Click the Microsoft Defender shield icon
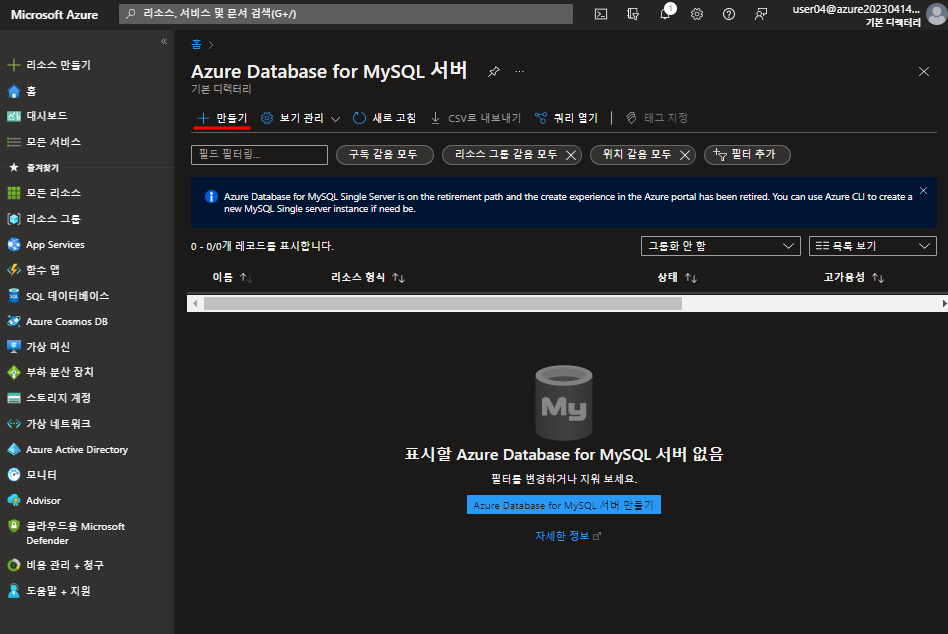The image size is (948, 634). click(x=13, y=526)
